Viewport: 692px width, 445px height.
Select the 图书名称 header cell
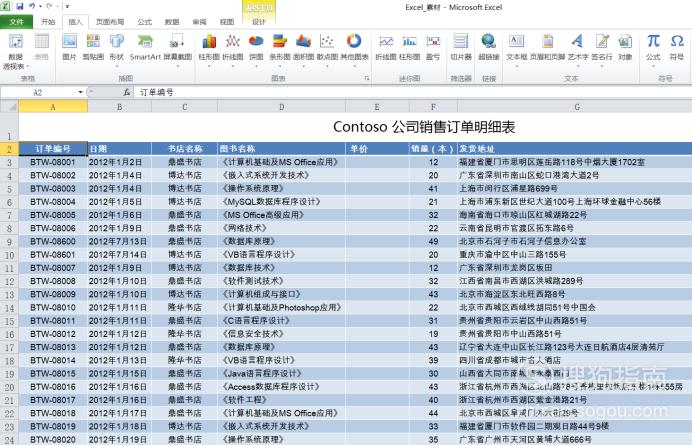coord(282,149)
